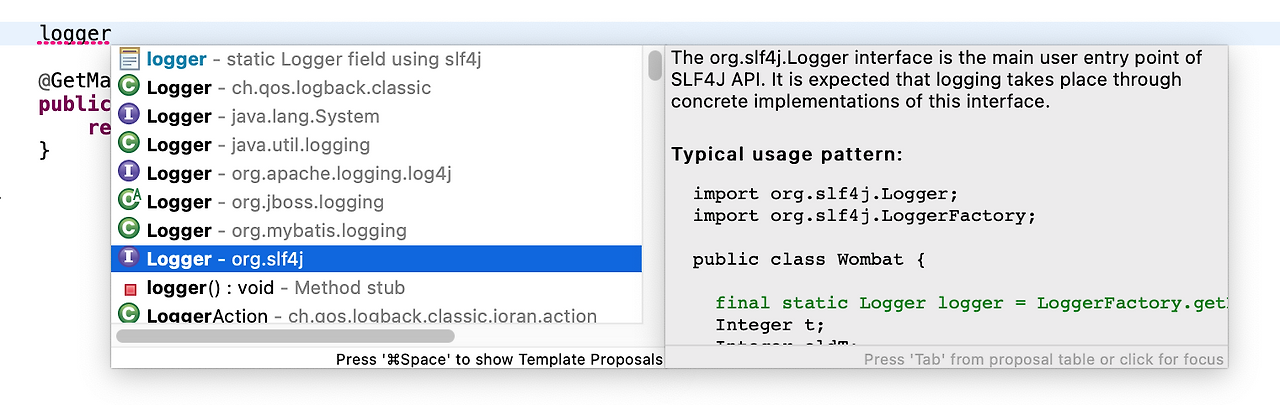The image size is (1280, 405).
Task: Click the interface icon for java.lang.System Logger
Action: (128, 116)
